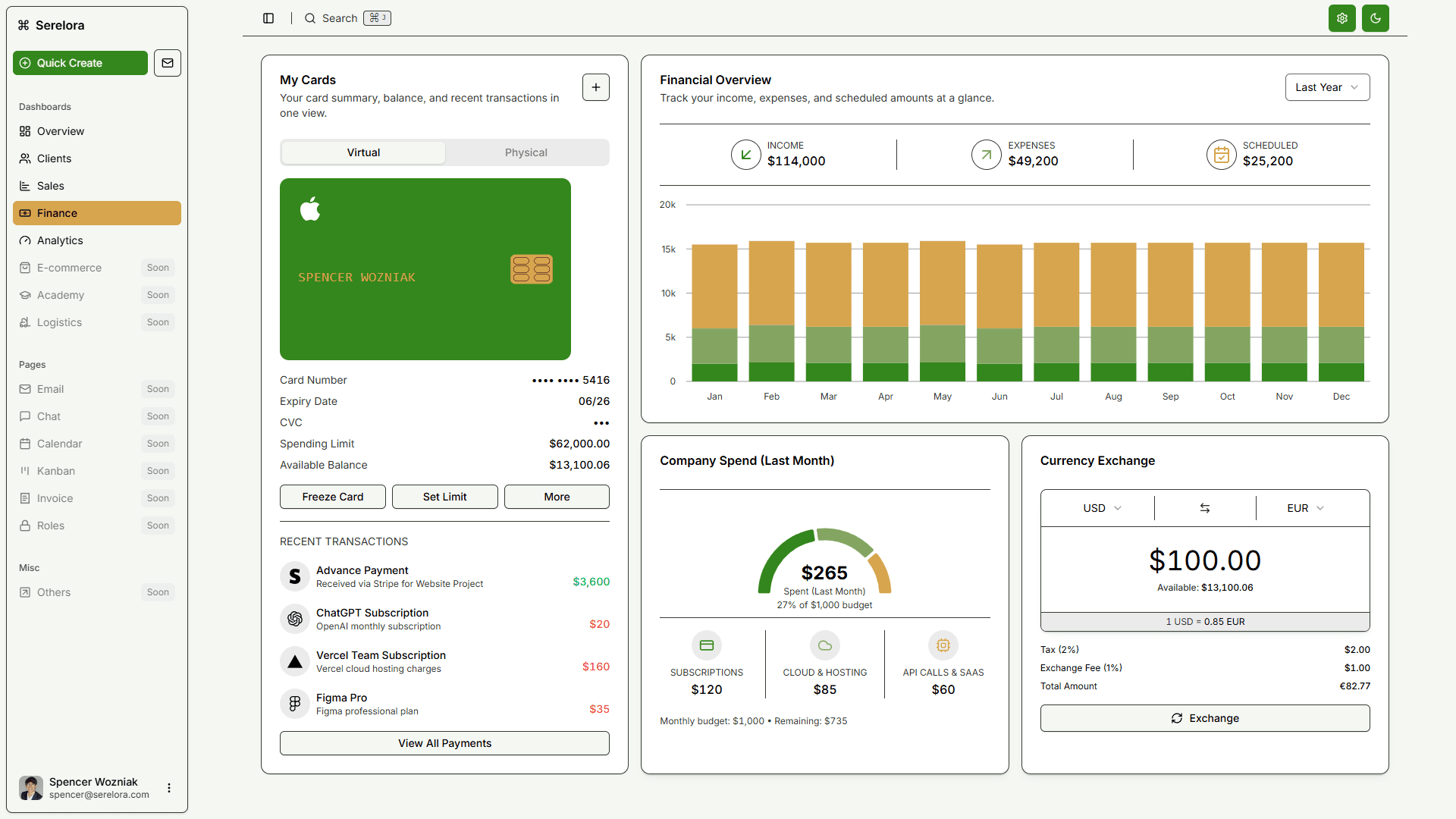Click the Jan bar in the chart

pos(714,312)
